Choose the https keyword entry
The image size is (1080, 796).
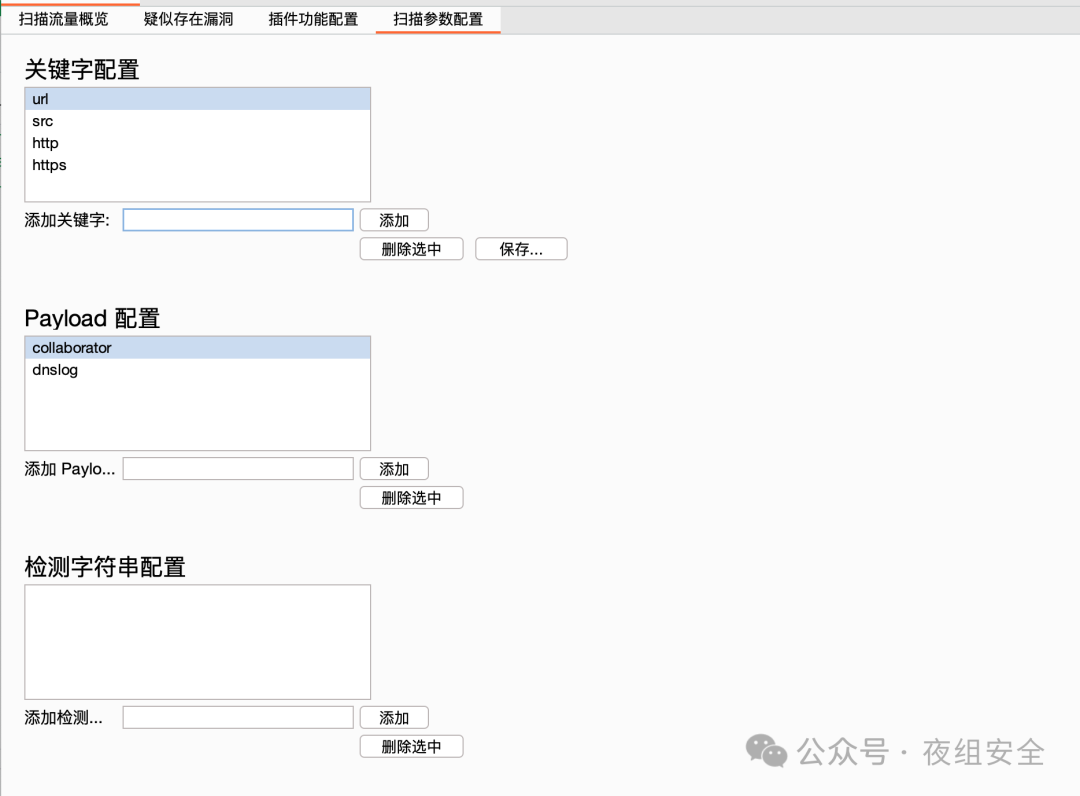(x=49, y=165)
